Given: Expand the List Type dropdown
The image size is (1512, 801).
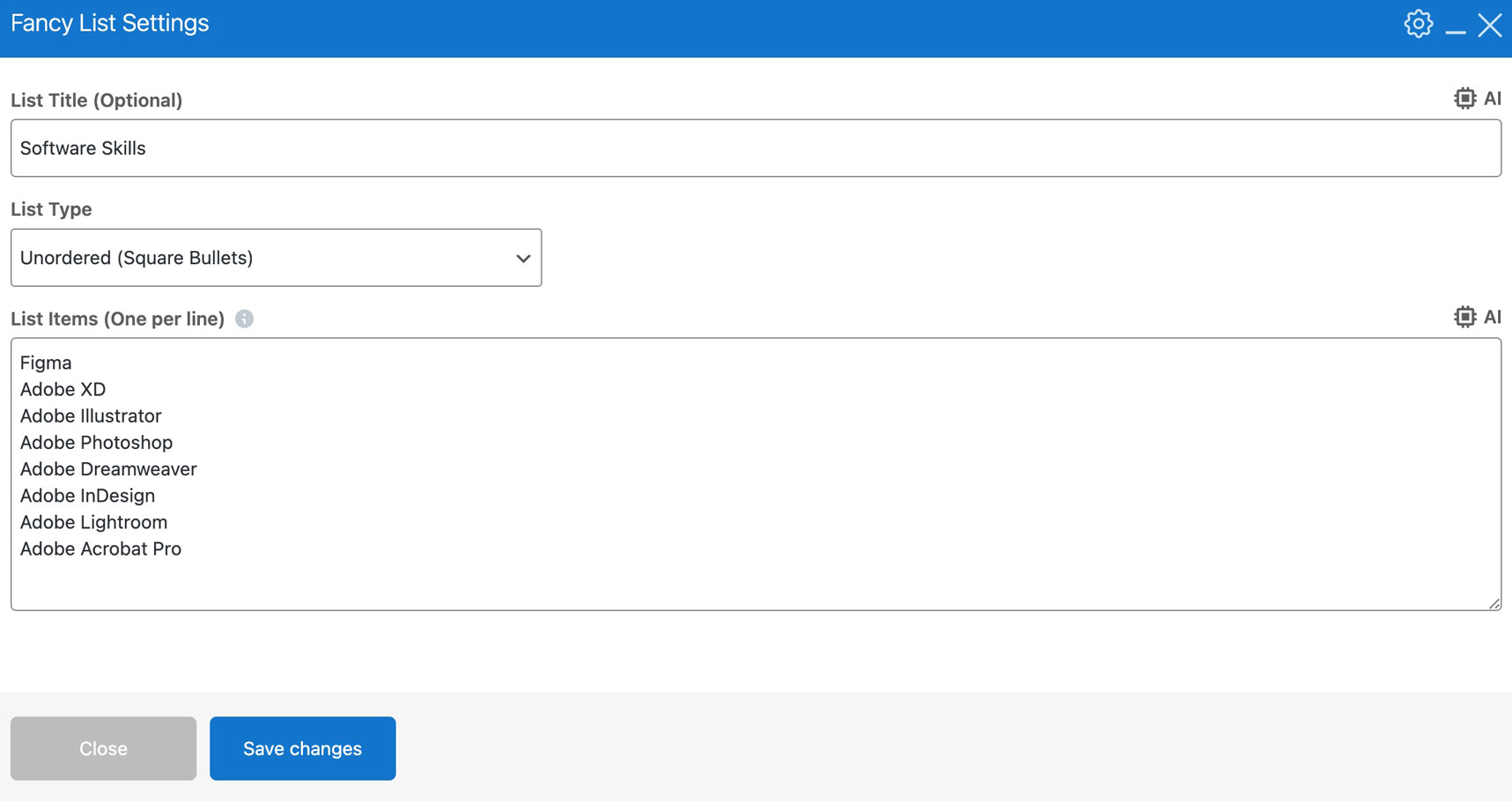Looking at the screenshot, I should click(x=276, y=258).
